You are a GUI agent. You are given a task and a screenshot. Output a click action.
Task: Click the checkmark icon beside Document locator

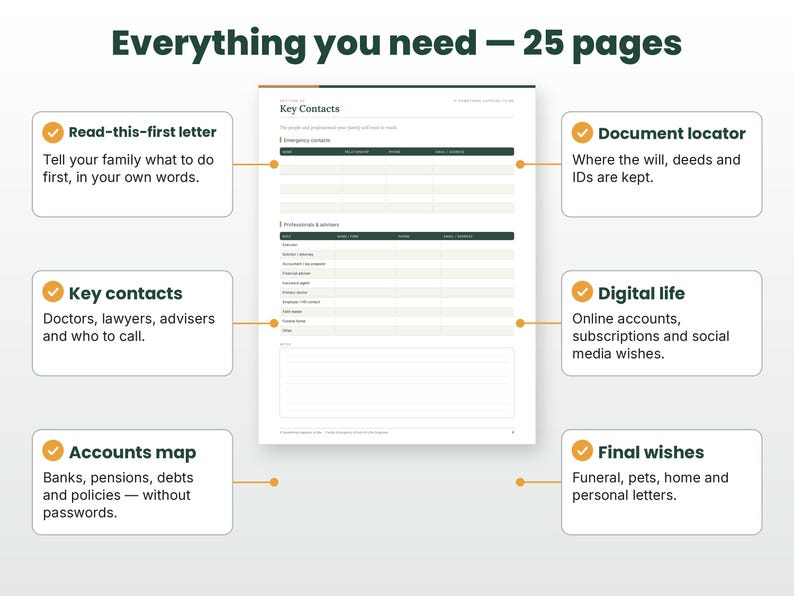click(x=582, y=132)
